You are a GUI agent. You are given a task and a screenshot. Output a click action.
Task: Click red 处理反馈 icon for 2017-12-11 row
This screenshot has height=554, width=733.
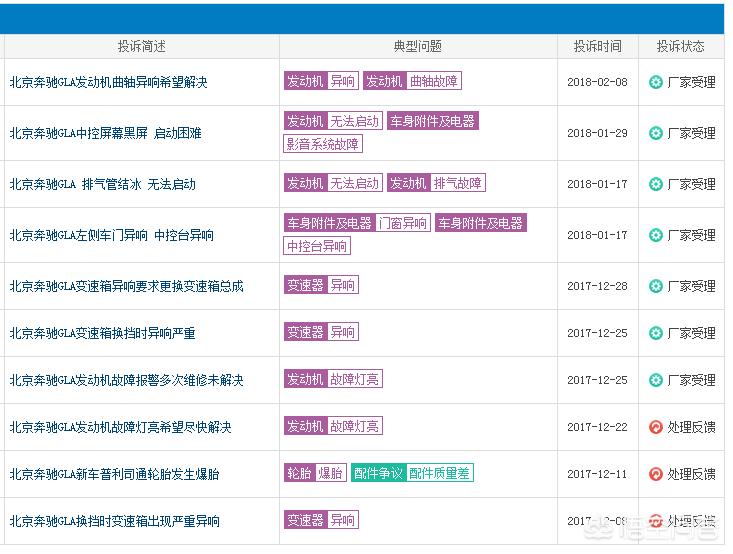[655, 474]
